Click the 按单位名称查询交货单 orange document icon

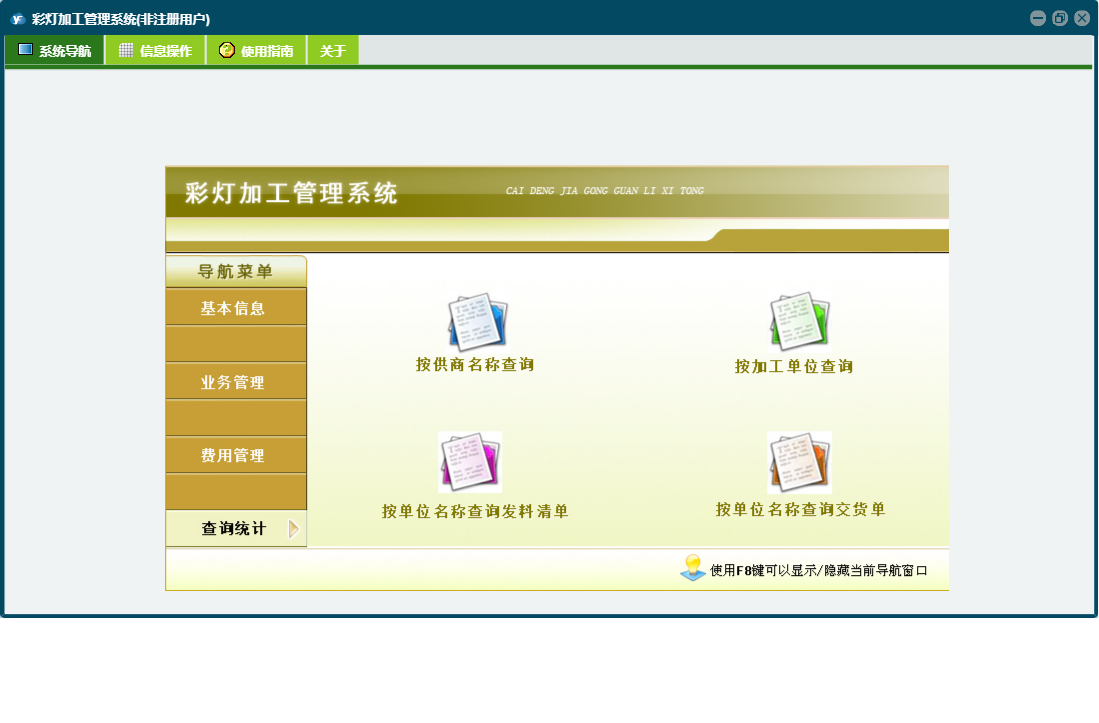800,462
